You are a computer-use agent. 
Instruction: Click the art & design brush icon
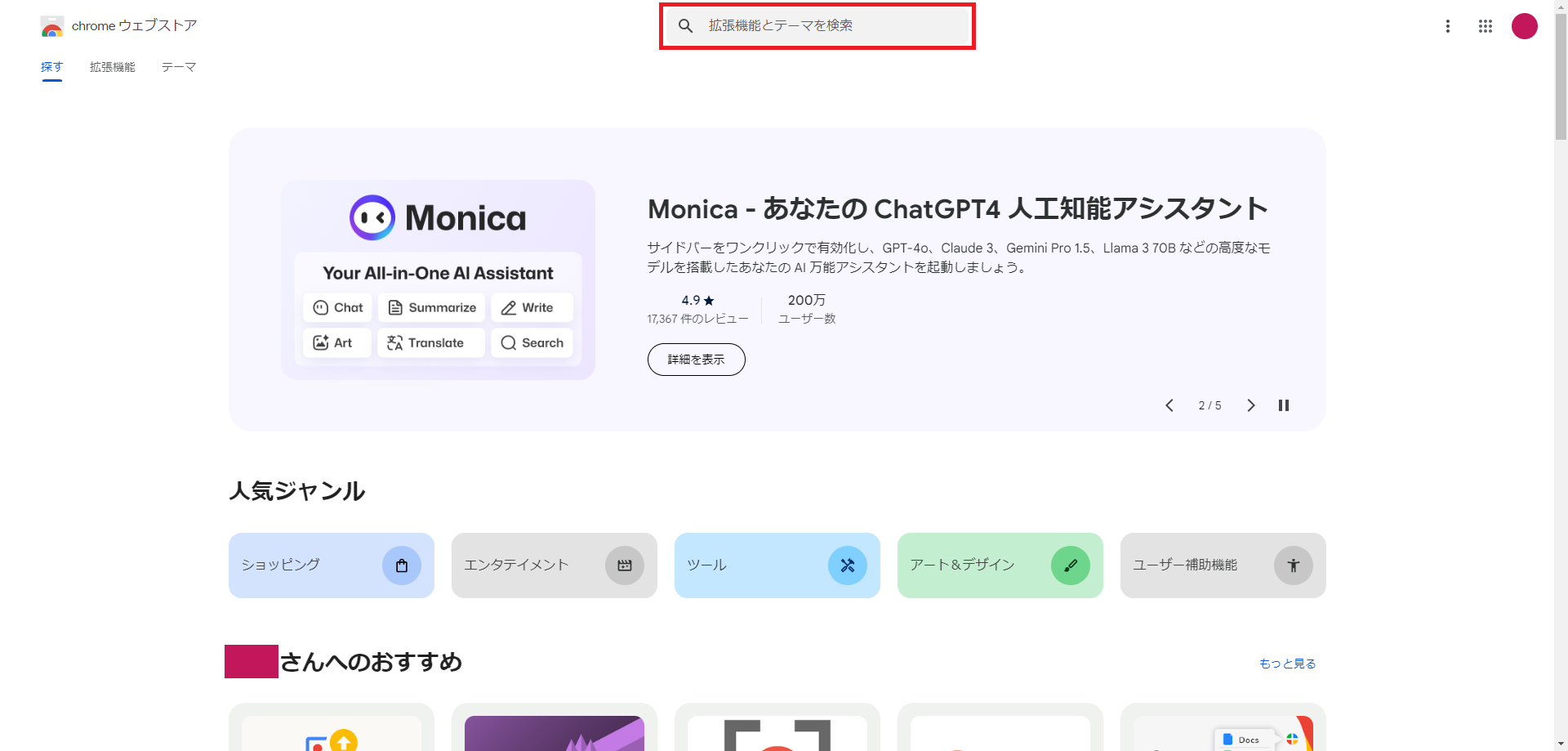1071,565
